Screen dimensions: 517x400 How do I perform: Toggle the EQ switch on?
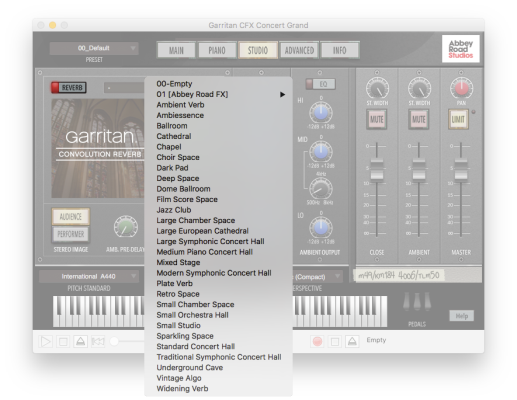click(320, 84)
